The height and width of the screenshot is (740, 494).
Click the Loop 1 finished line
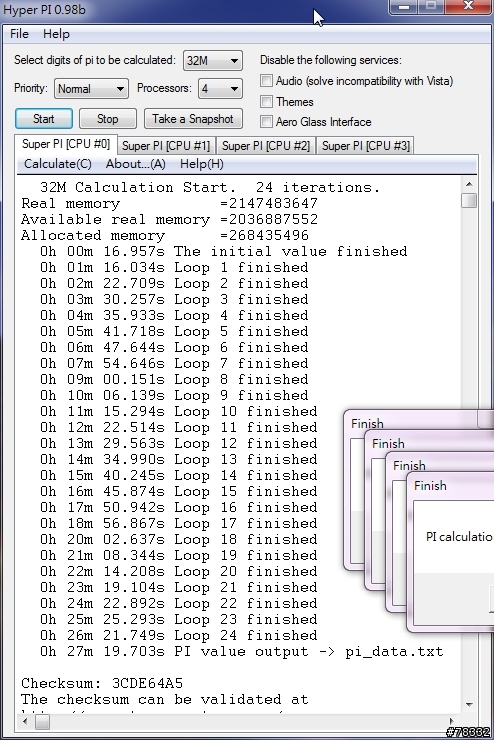(x=174, y=268)
